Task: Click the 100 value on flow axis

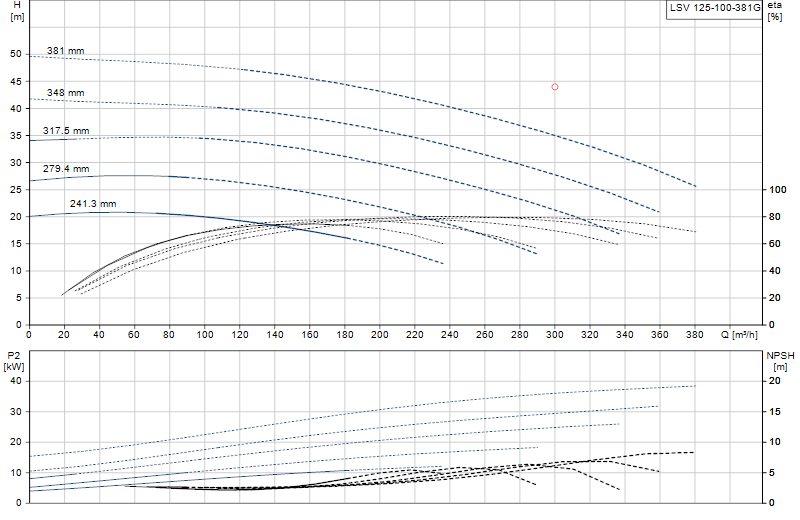Action: 205,335
